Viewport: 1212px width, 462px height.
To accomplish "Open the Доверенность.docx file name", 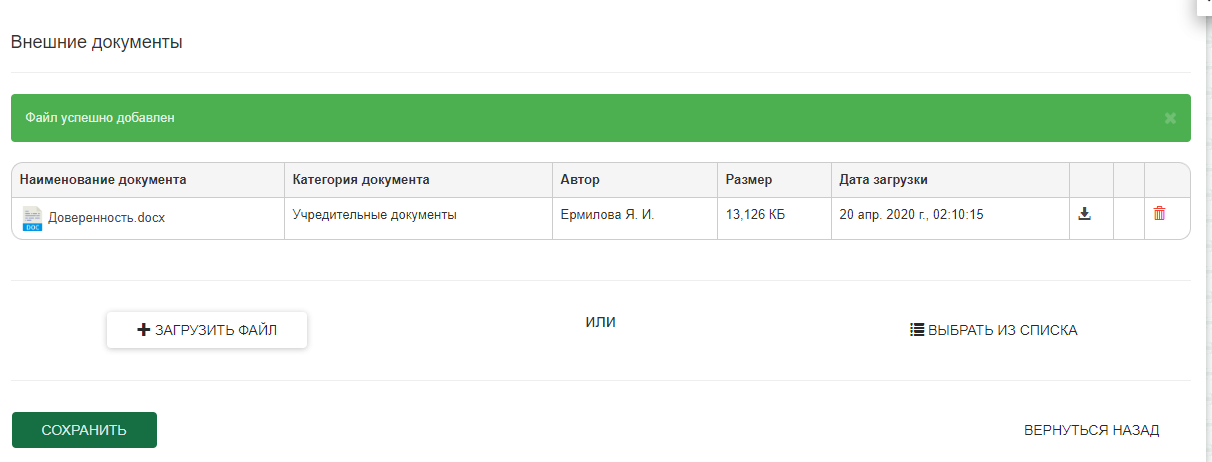I will coord(106,218).
